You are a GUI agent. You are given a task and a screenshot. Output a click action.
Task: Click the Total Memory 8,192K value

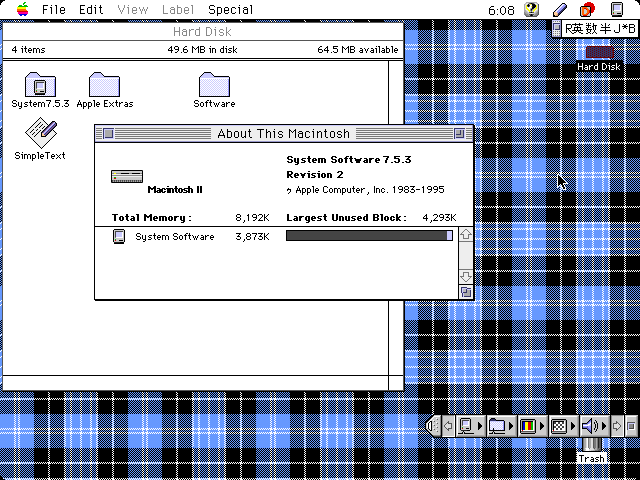[252, 218]
